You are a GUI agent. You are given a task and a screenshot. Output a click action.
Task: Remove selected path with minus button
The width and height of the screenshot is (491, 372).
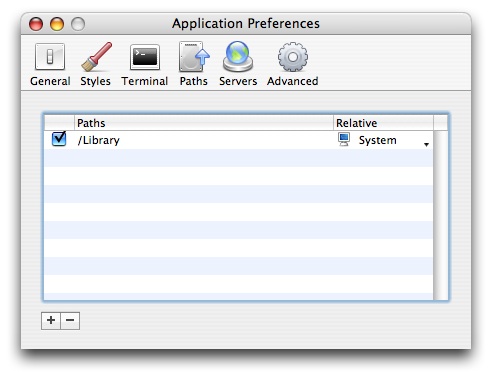click(70, 321)
